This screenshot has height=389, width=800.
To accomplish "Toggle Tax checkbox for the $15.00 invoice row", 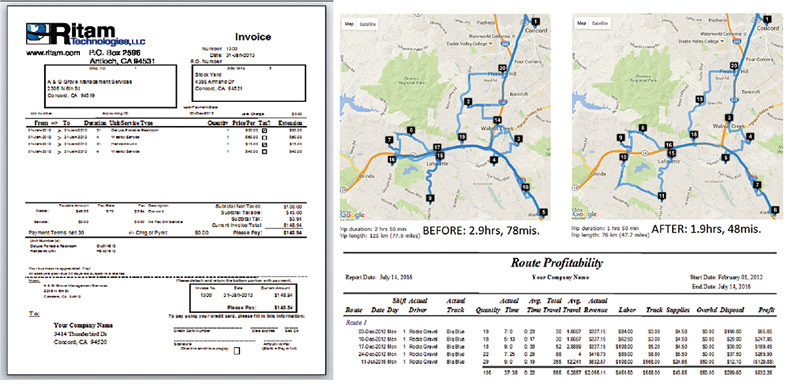I will tap(264, 145).
